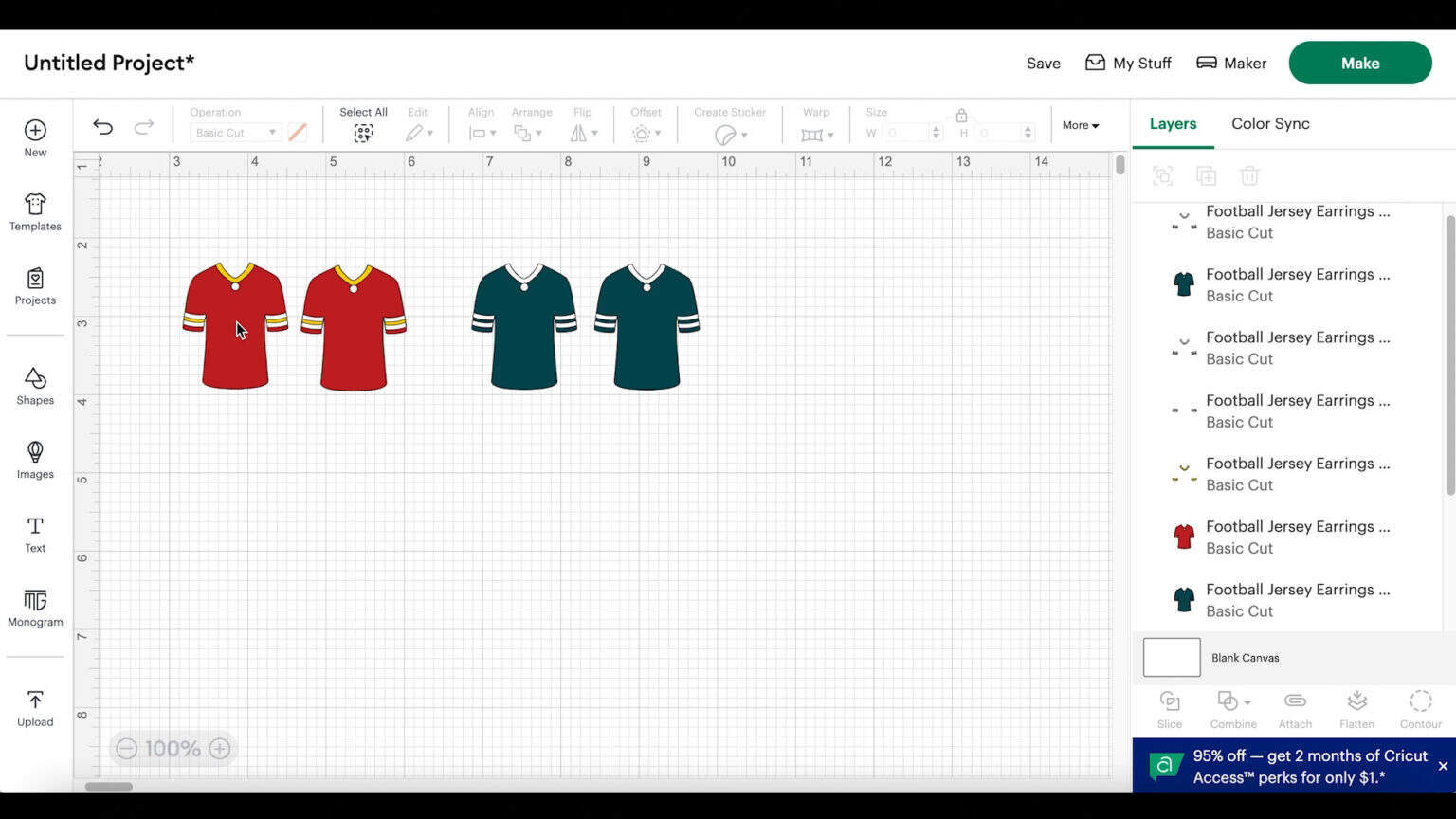Screen dimensions: 1456x819
Task: Open the Monogram tool
Action: click(x=35, y=608)
